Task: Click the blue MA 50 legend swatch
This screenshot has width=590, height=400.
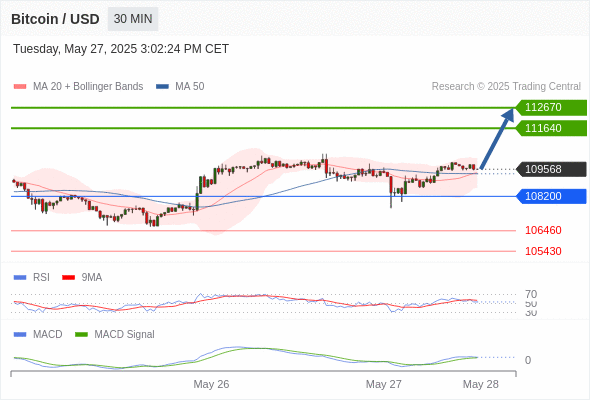Action: click(162, 87)
